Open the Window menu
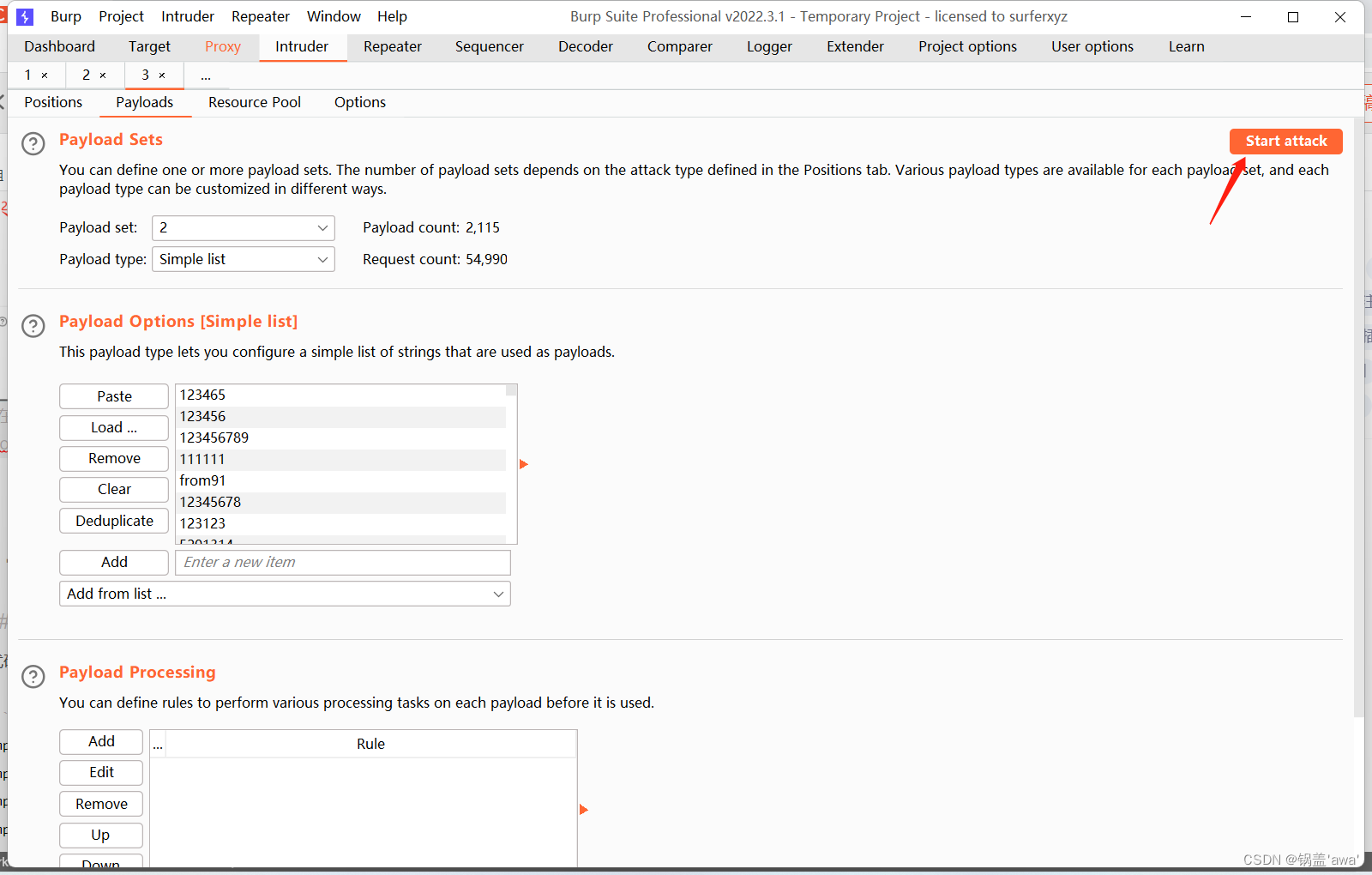This screenshot has height=875, width=1372. point(334,16)
